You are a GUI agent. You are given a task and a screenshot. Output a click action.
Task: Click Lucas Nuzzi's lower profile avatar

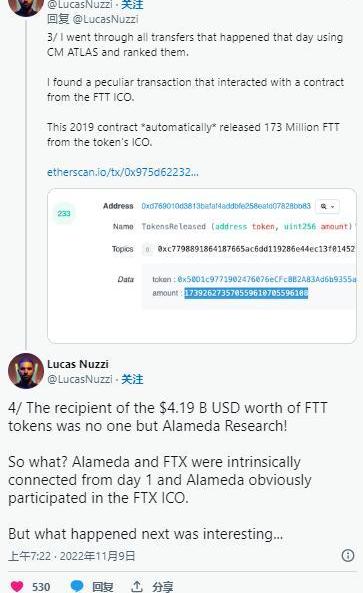[26, 371]
